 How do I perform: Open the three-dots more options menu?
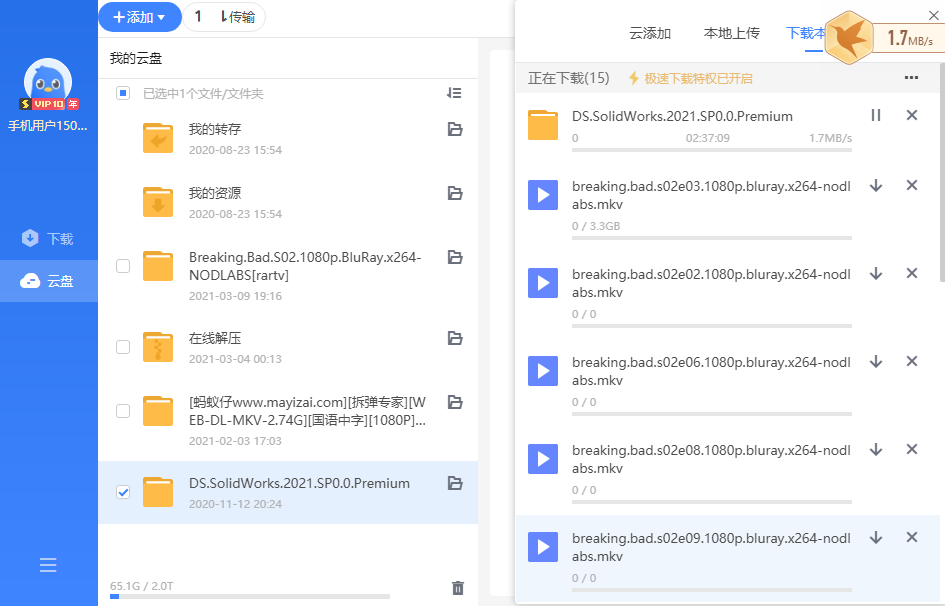click(x=911, y=78)
